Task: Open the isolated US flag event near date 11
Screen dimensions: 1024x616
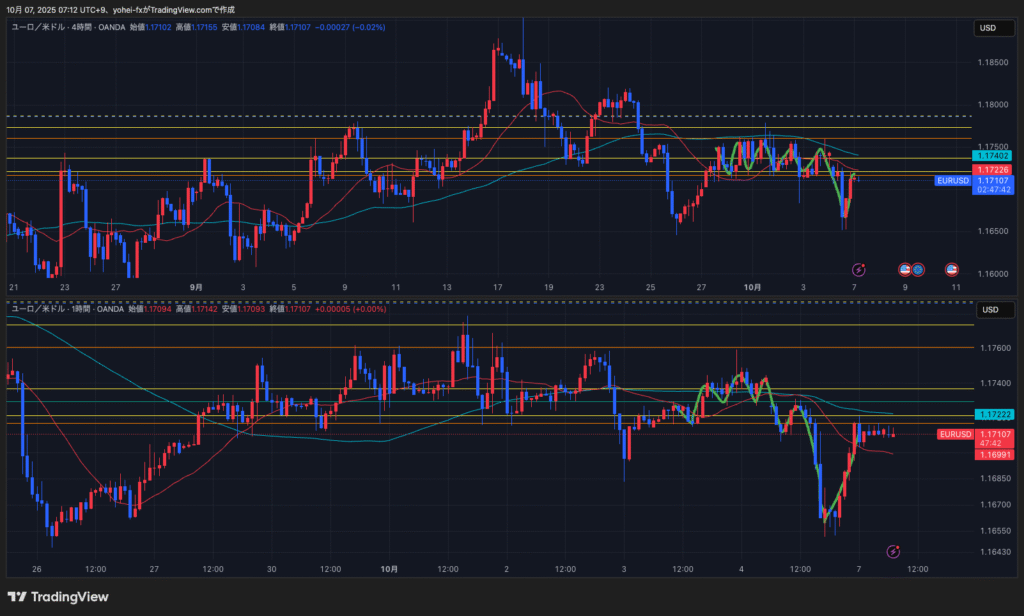Action: point(952,269)
